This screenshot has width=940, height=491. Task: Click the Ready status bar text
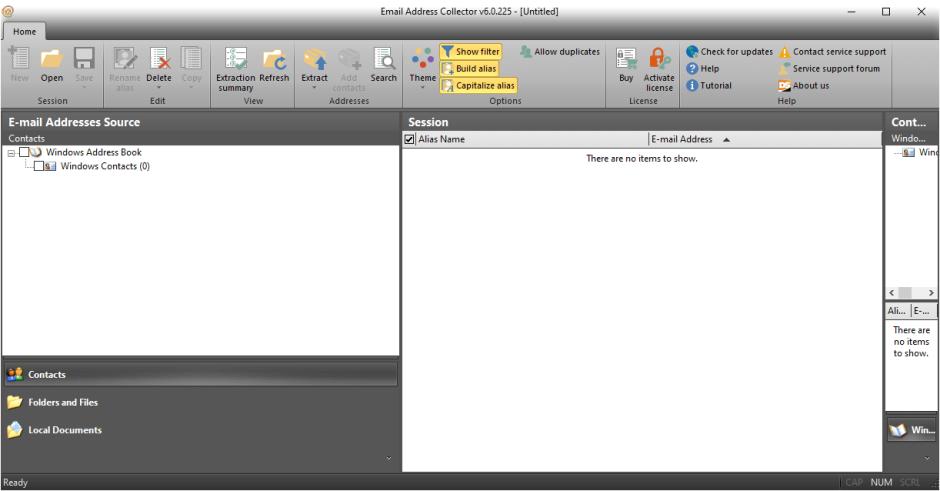coord(16,482)
